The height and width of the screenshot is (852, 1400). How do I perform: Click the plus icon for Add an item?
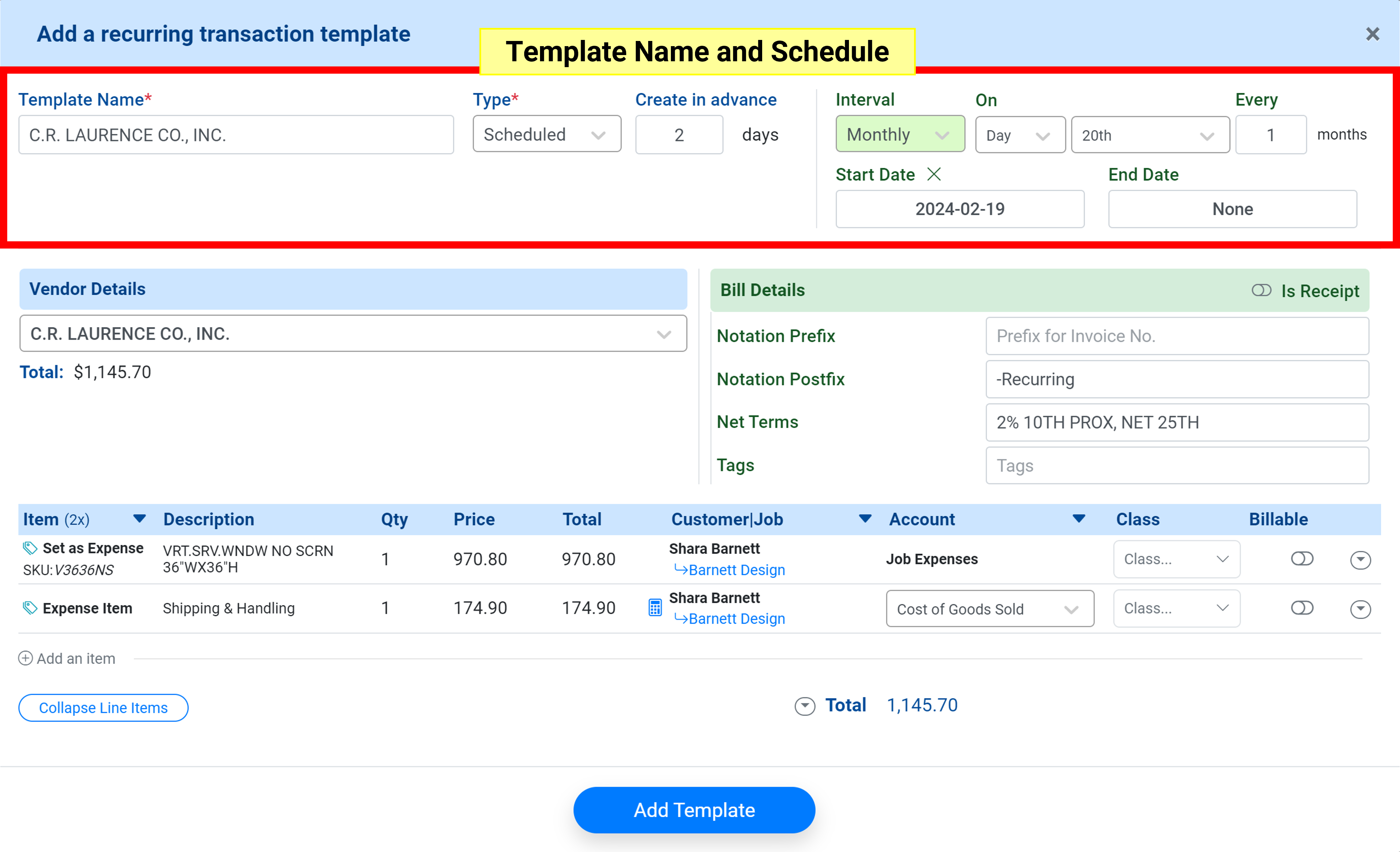[25, 658]
